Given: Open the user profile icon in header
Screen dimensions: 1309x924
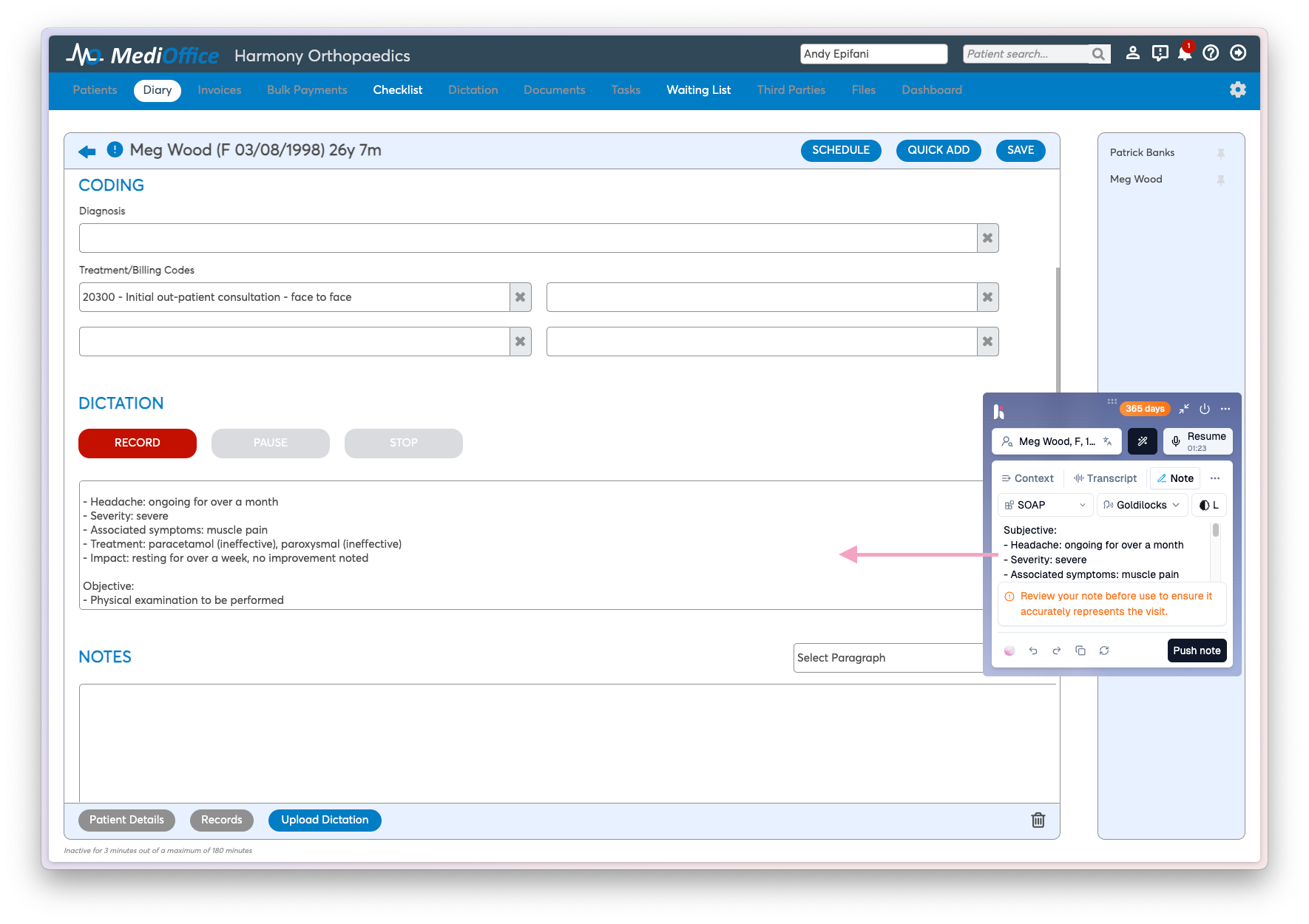Looking at the screenshot, I should coord(1132,53).
